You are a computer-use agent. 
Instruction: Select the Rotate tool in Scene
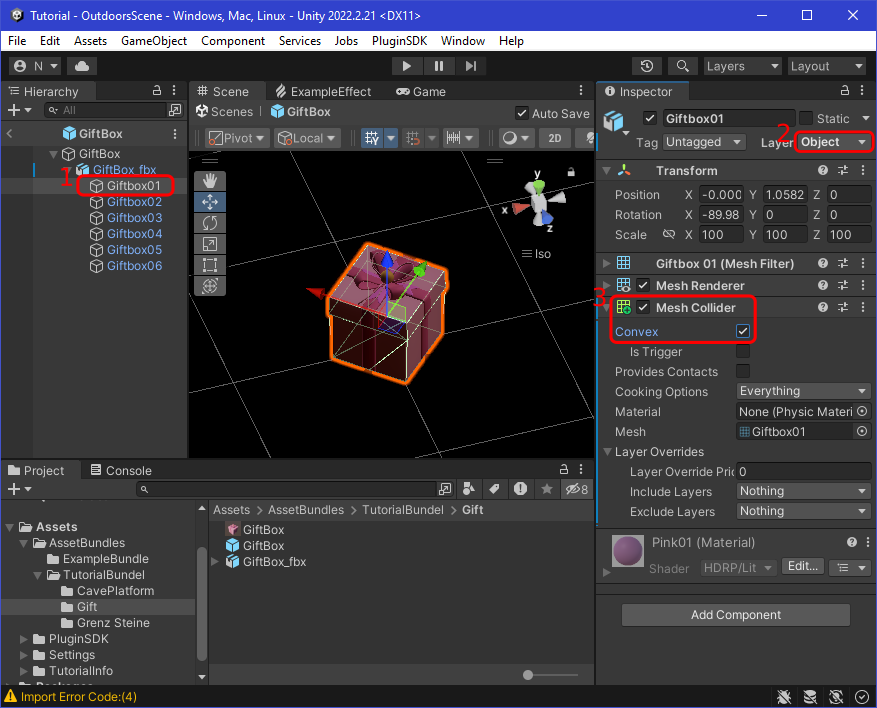[210, 223]
